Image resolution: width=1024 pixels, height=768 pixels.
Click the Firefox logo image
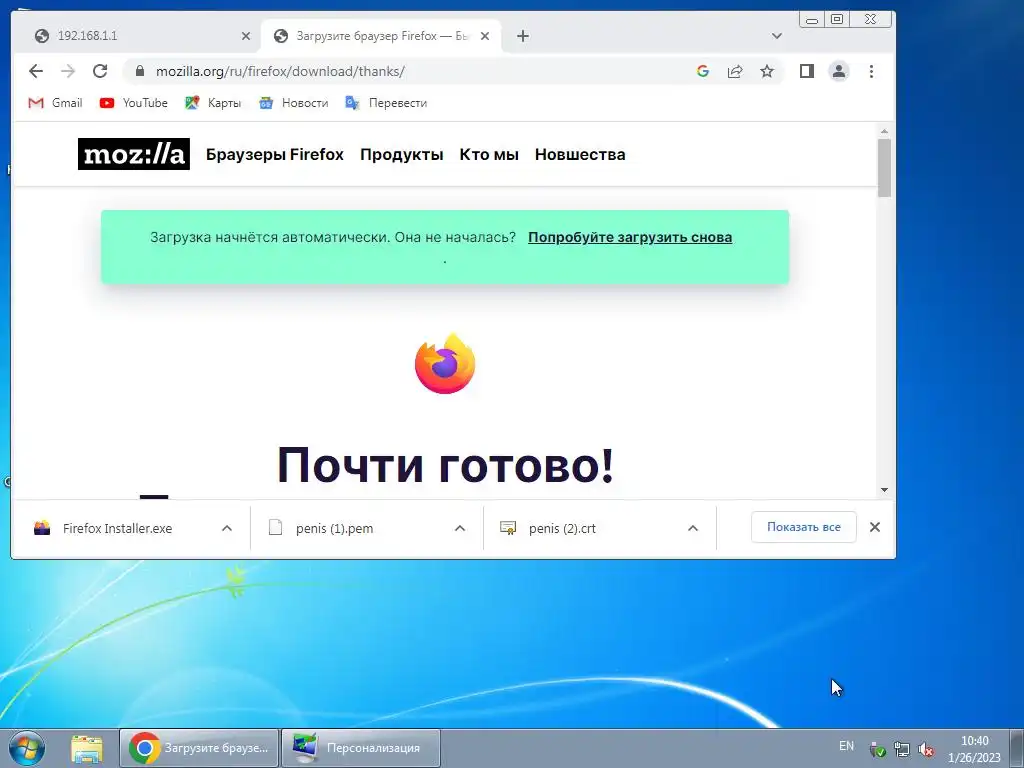click(x=445, y=364)
